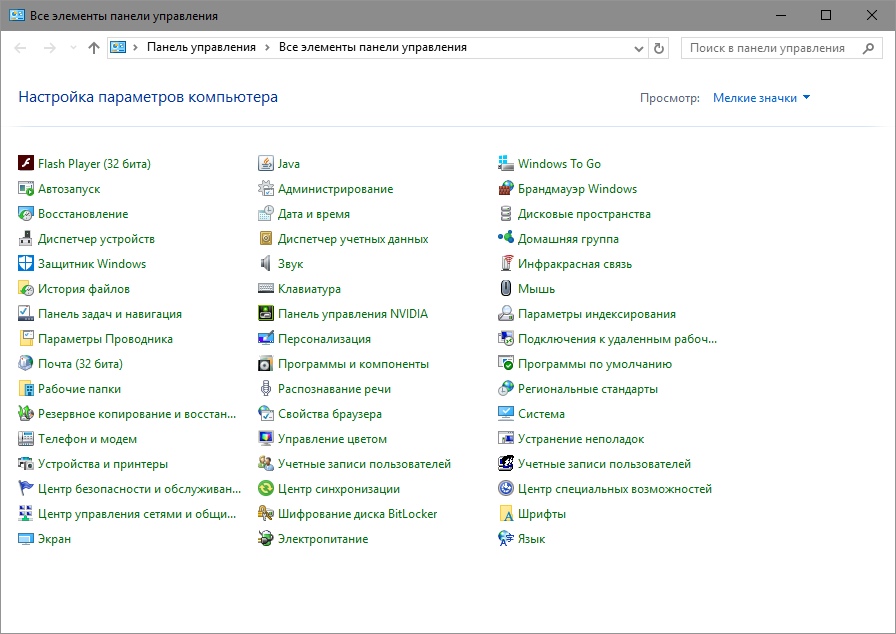The width and height of the screenshot is (896, 634).
Task: Open Диспетчер учетных данных link
Action: tap(353, 239)
